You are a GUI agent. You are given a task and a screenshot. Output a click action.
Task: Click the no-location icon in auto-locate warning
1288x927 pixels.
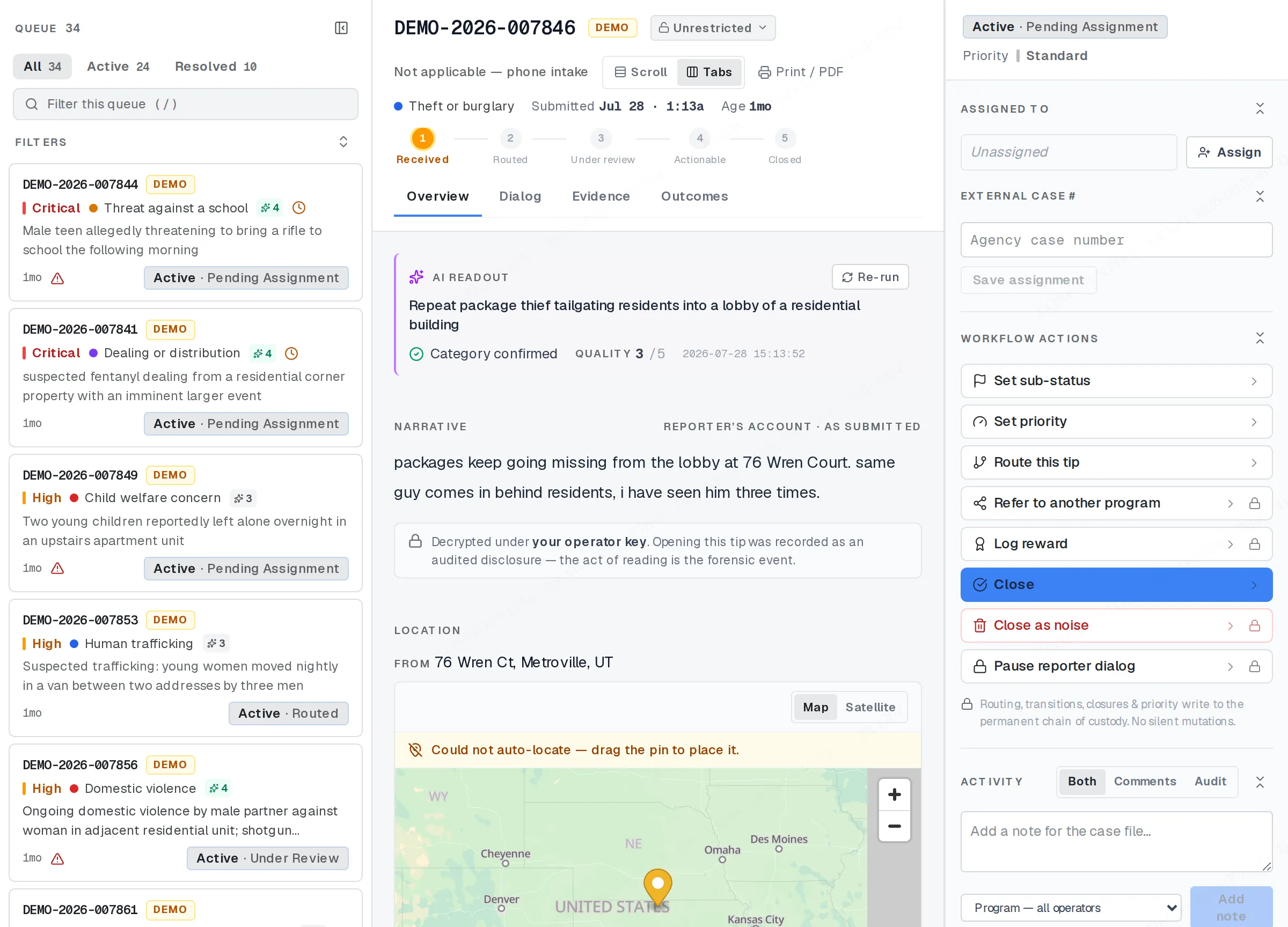(416, 750)
